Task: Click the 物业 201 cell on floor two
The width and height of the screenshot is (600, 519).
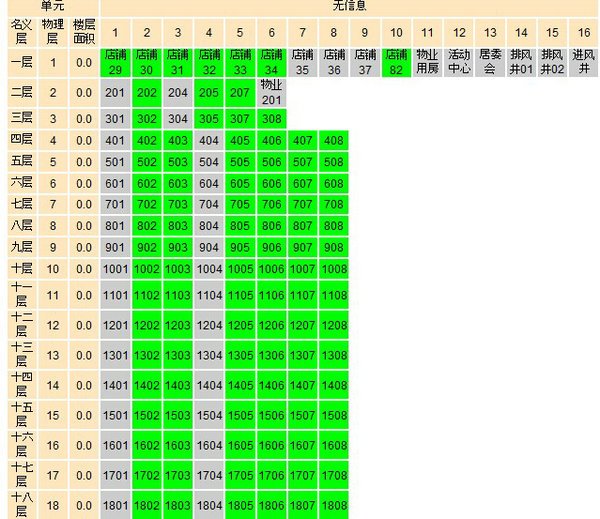Action: point(271,93)
